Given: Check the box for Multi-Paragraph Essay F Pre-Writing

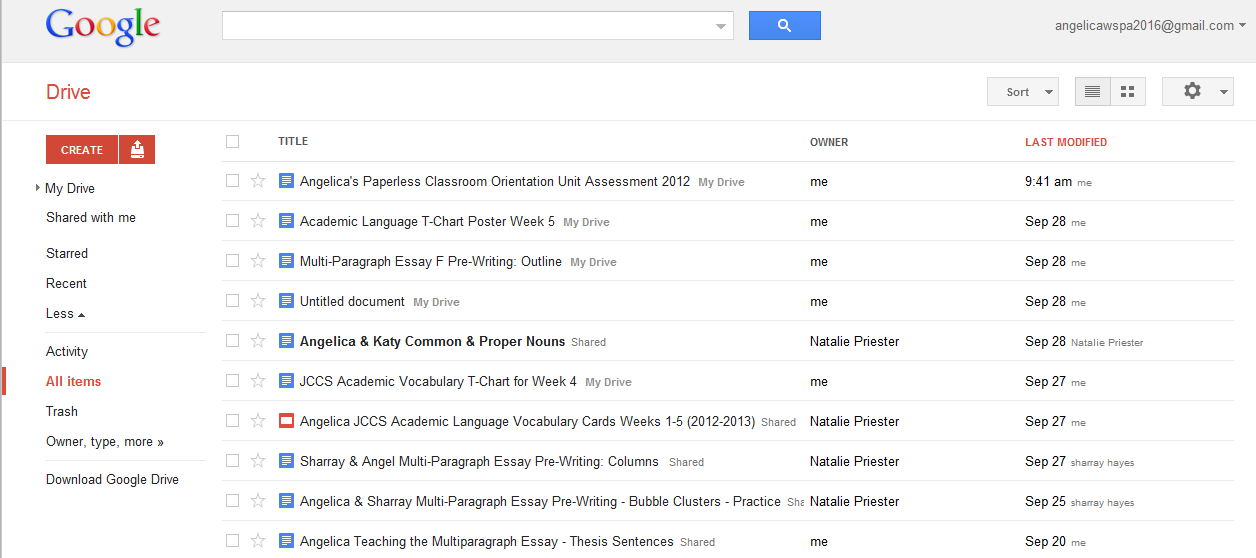Looking at the screenshot, I should 233,261.
